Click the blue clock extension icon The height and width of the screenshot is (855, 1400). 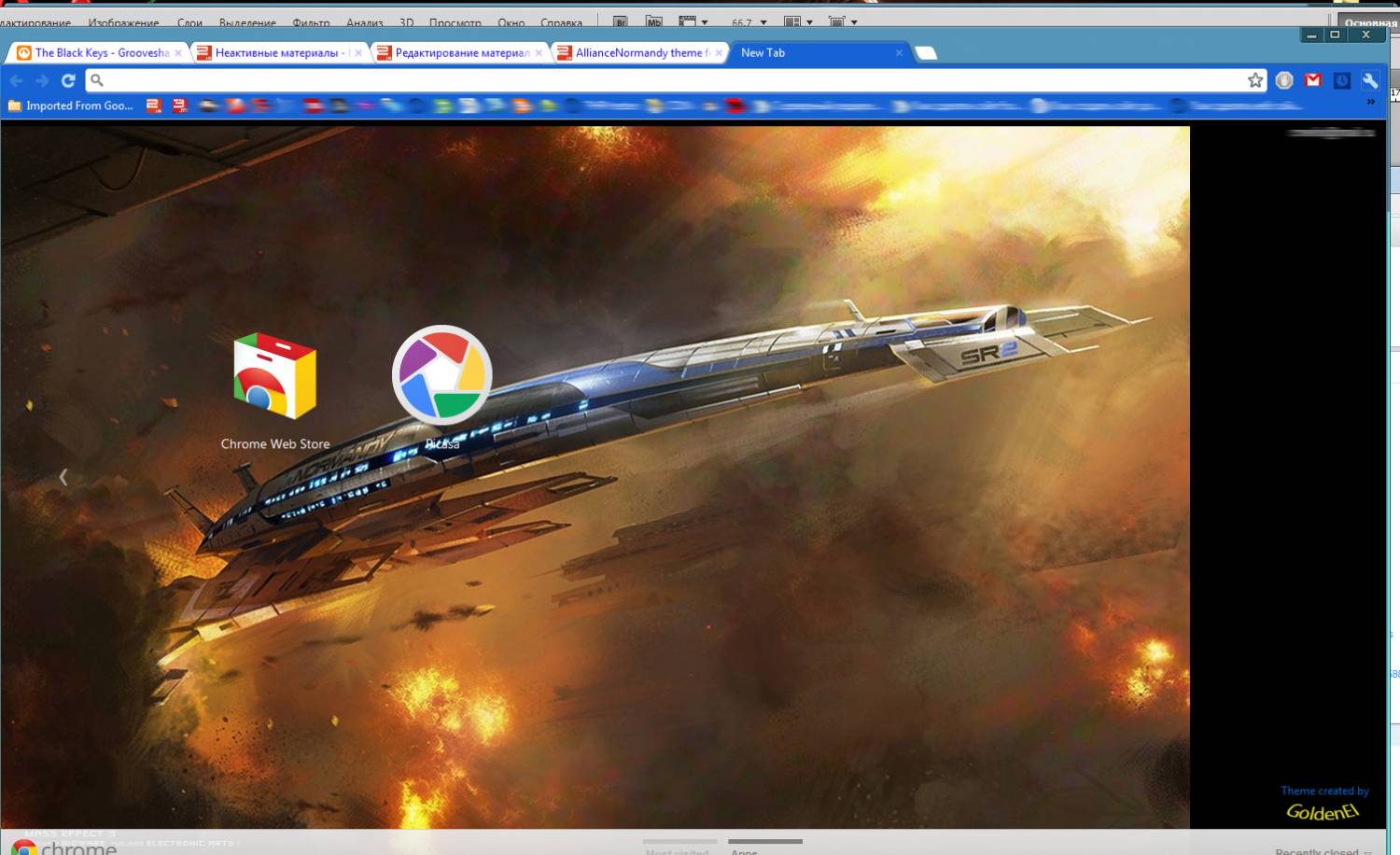point(1342,80)
